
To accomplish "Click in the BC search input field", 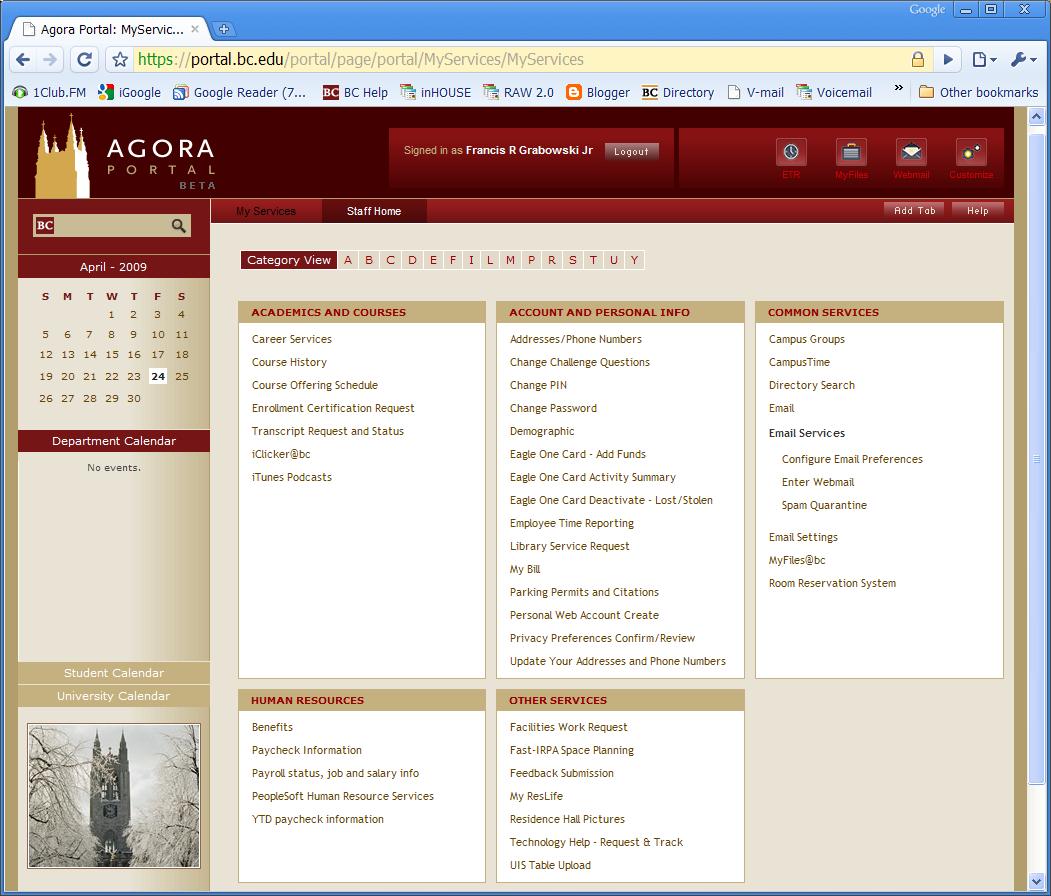I will (112, 226).
